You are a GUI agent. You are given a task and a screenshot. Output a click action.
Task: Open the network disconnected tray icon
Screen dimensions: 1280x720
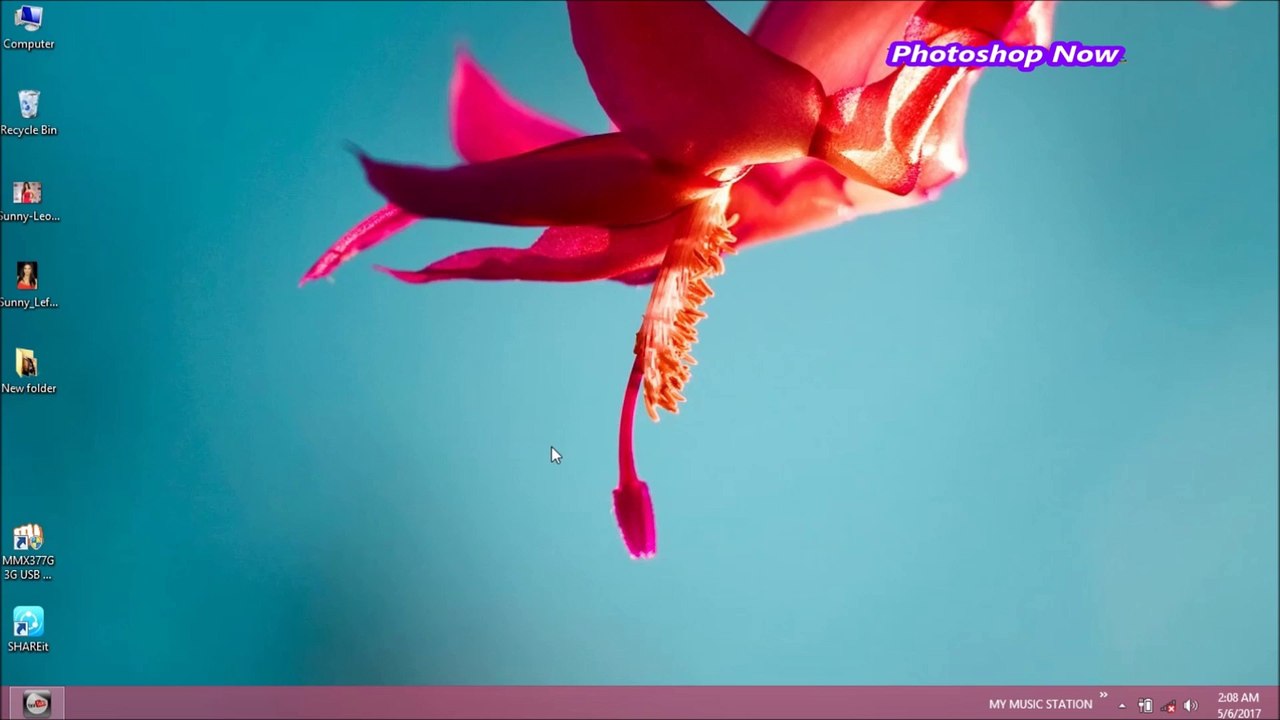[x=1168, y=706]
